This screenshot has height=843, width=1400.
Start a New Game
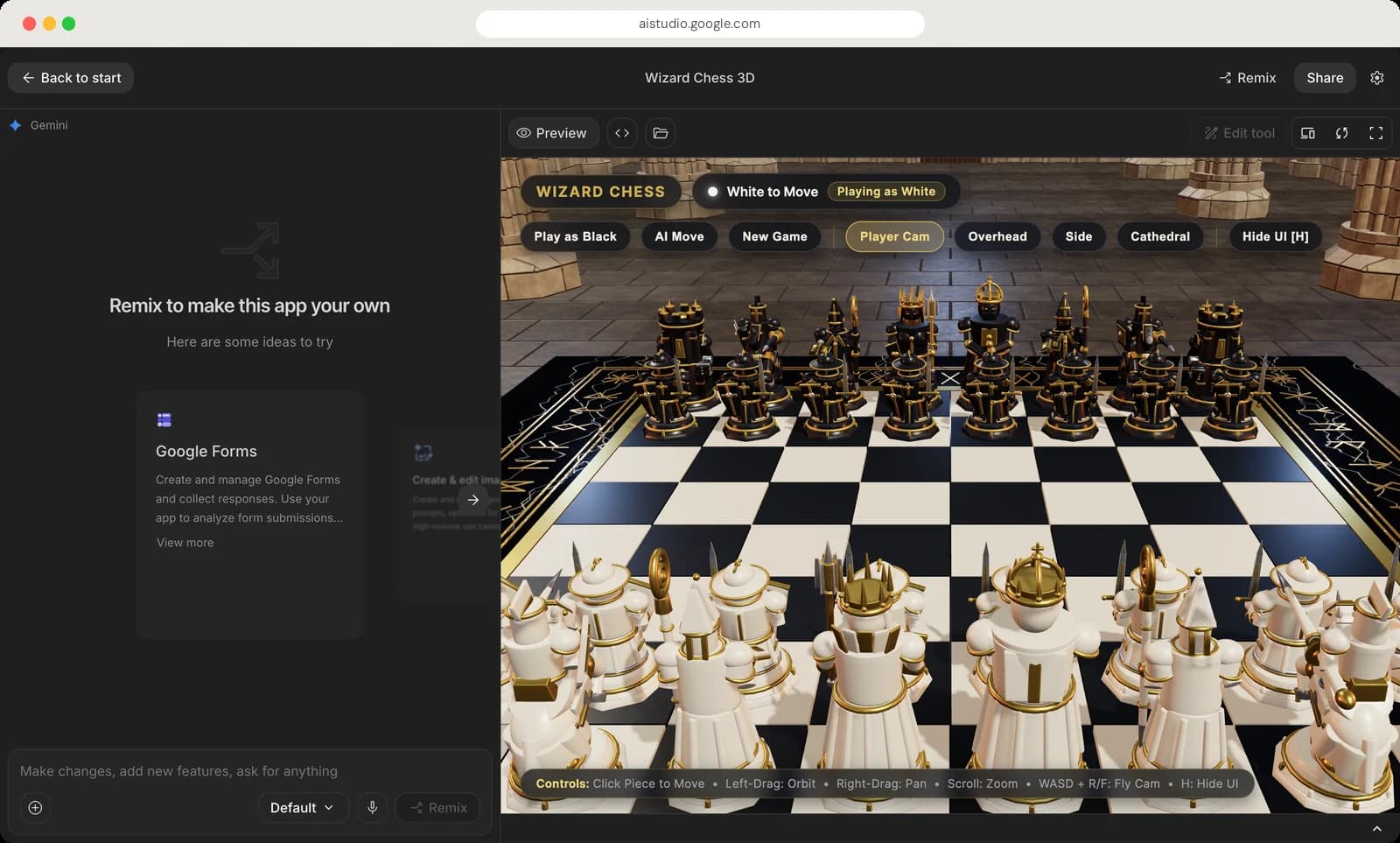[x=774, y=236]
